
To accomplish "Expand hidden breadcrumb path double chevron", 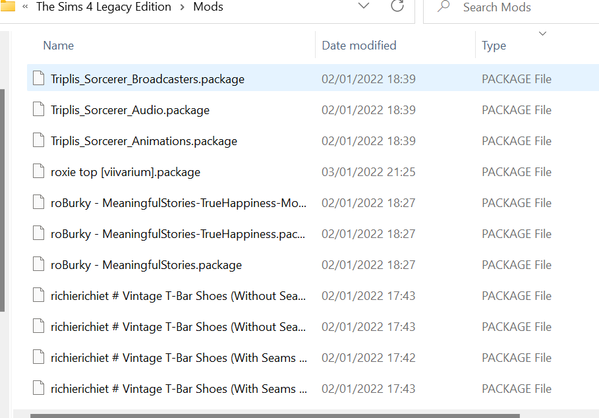I will [25, 7].
